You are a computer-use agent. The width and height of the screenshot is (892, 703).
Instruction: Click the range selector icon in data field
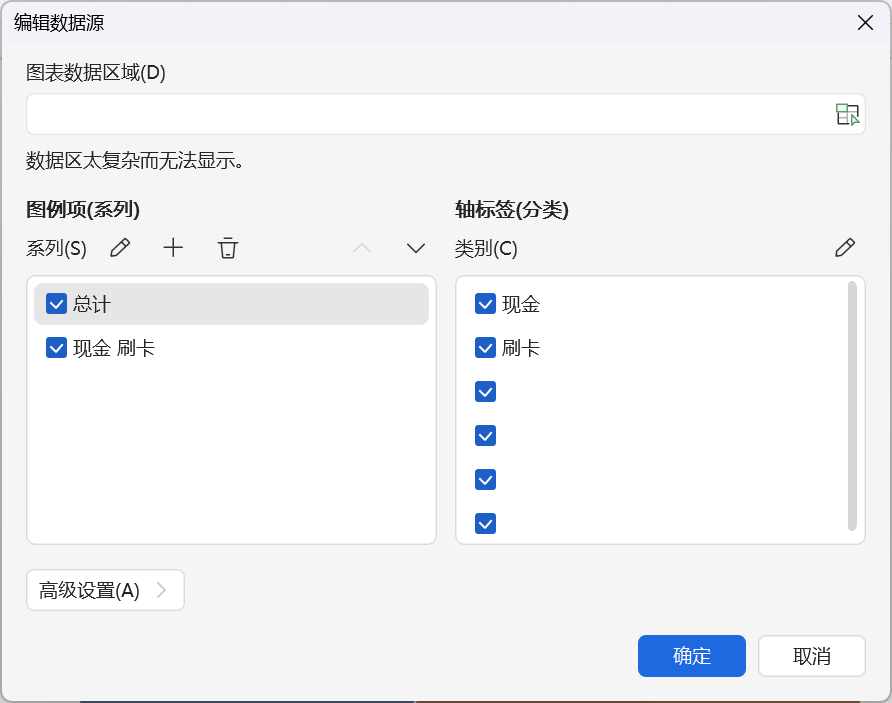[847, 114]
